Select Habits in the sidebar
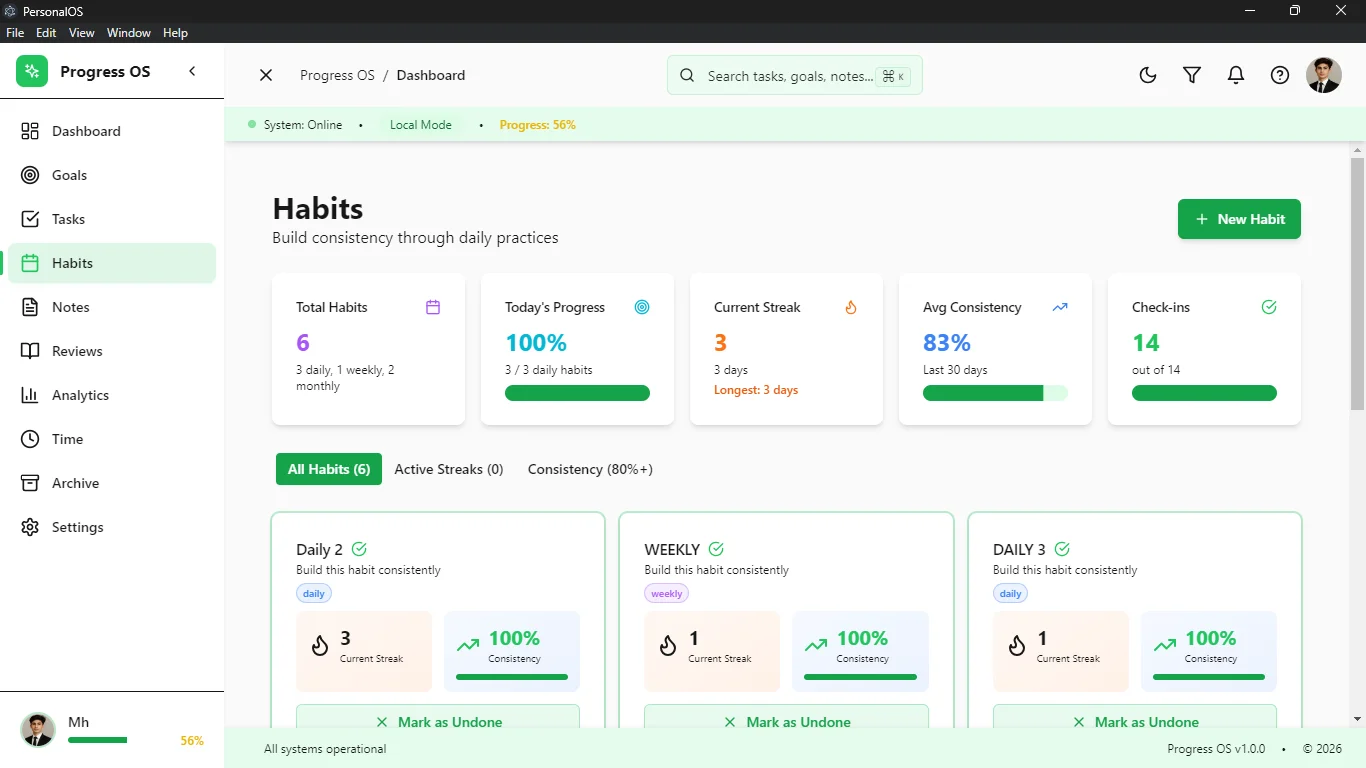1366x768 pixels. (x=112, y=263)
